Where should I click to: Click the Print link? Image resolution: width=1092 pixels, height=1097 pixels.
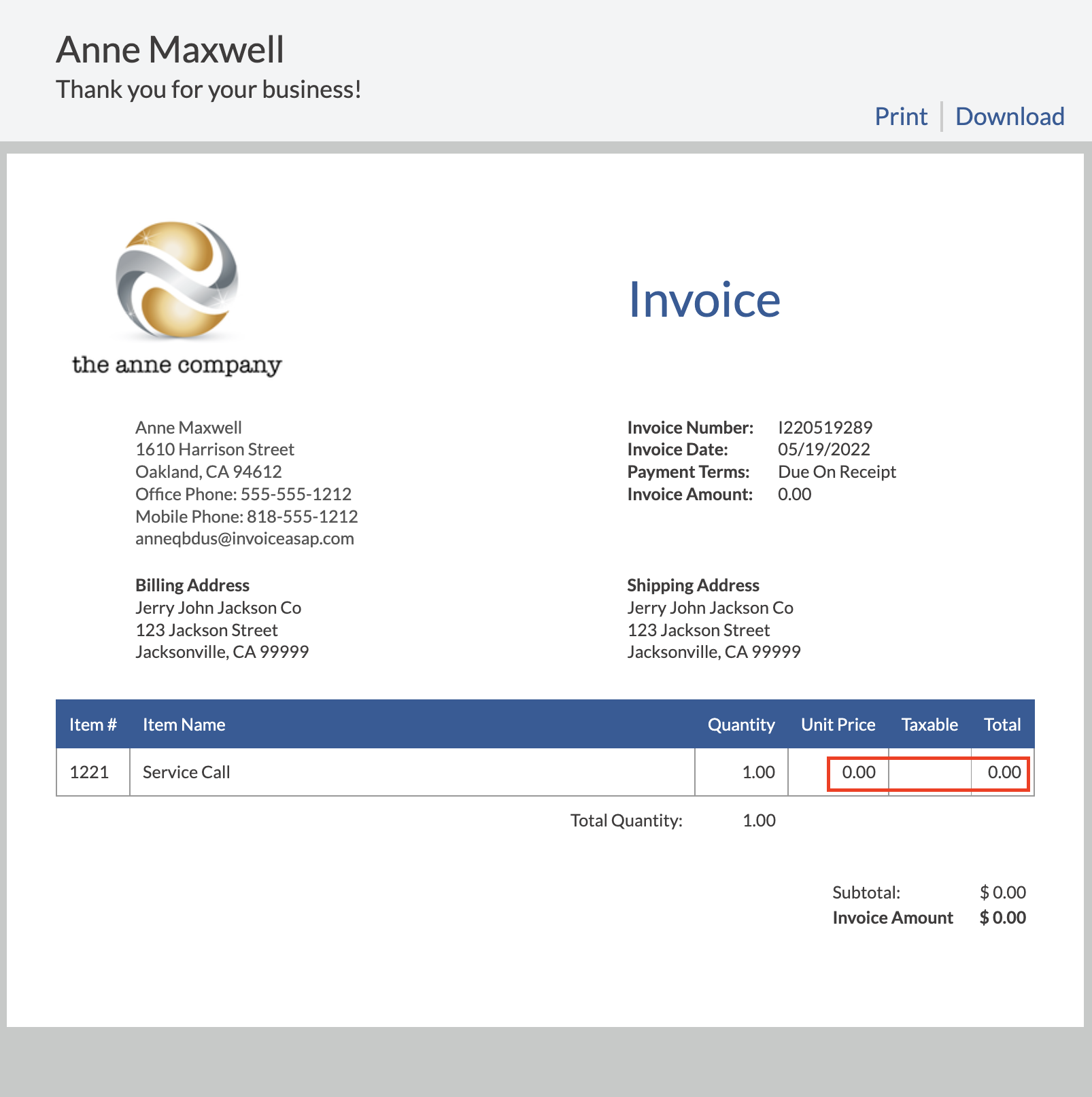point(900,116)
